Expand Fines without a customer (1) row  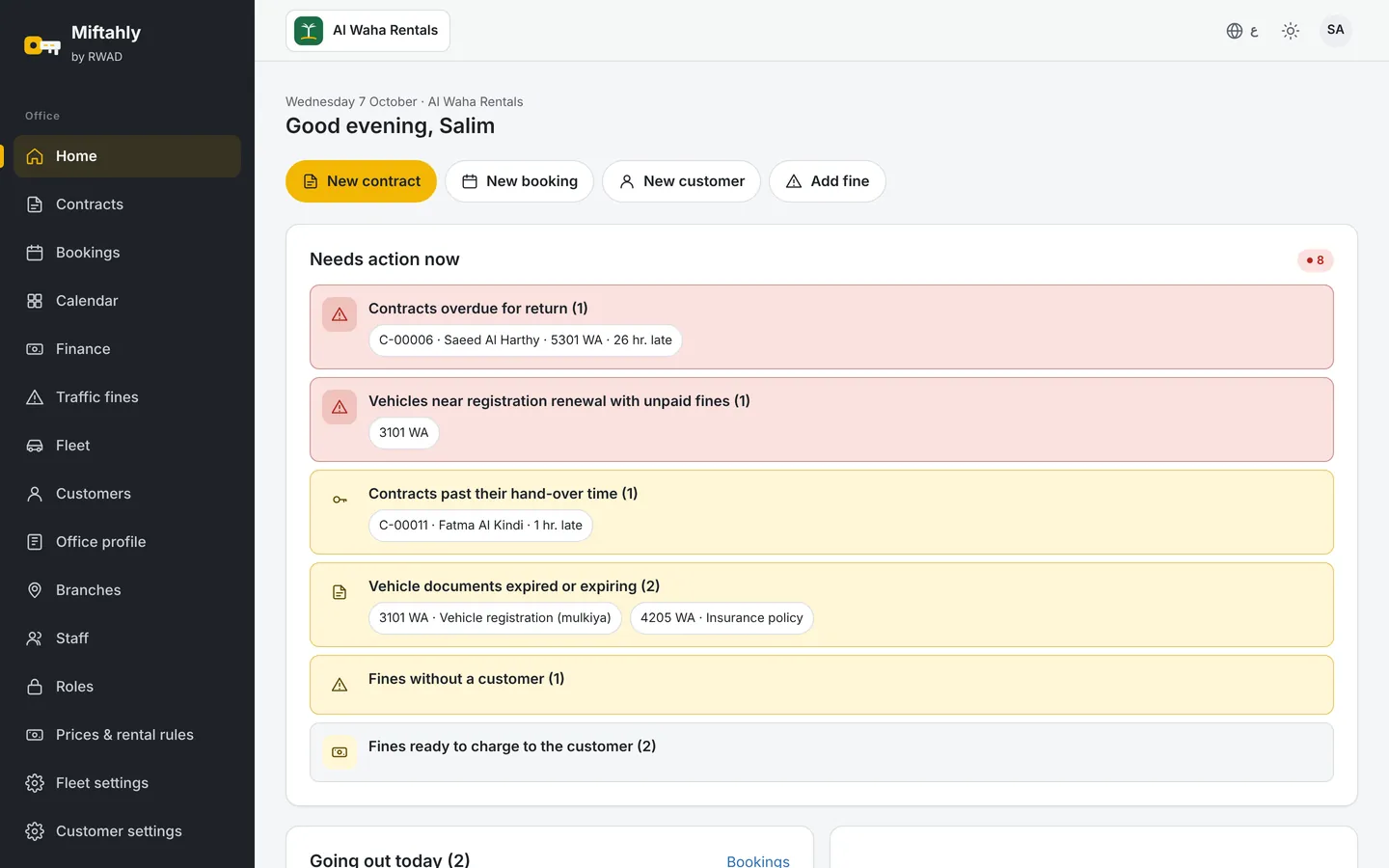click(x=822, y=685)
